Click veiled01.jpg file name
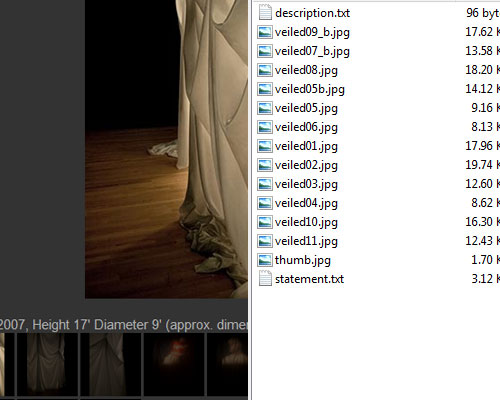The height and width of the screenshot is (400, 500). [x=306, y=146]
